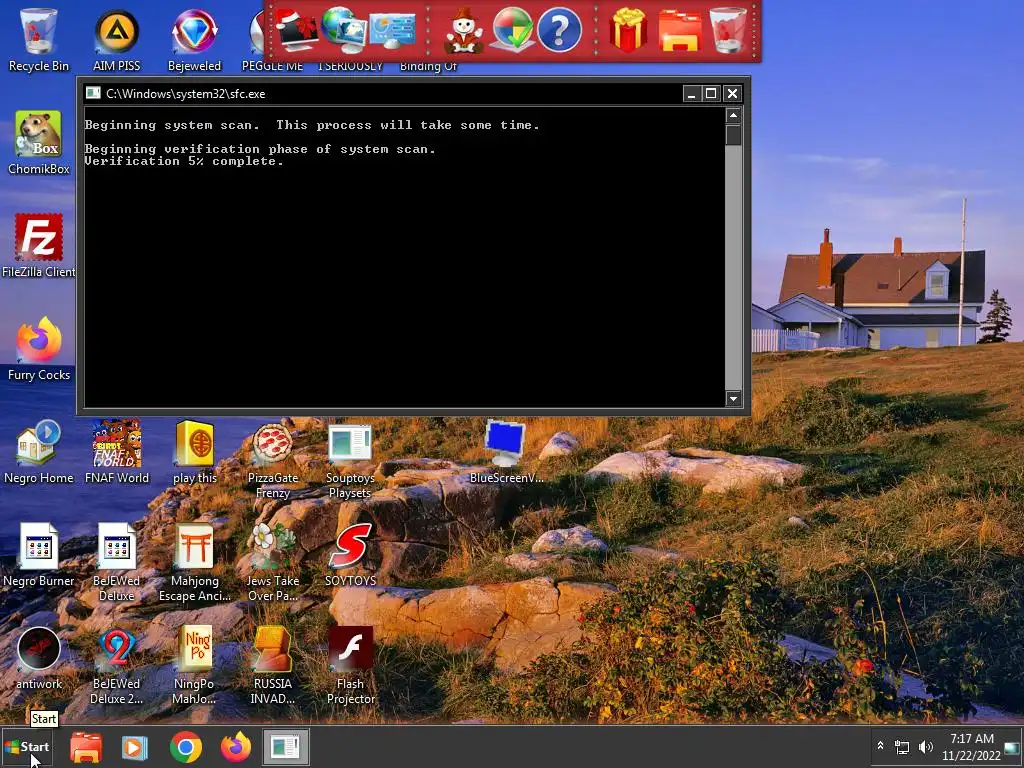
Task: Open the 'play this' mahjong tile icon
Action: pyautogui.click(x=195, y=452)
